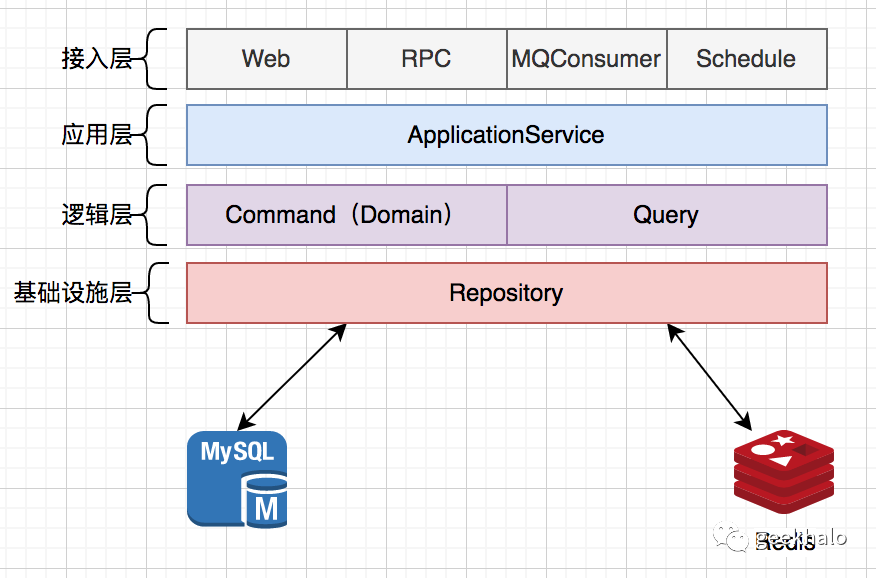Select the Repository block

(507, 293)
